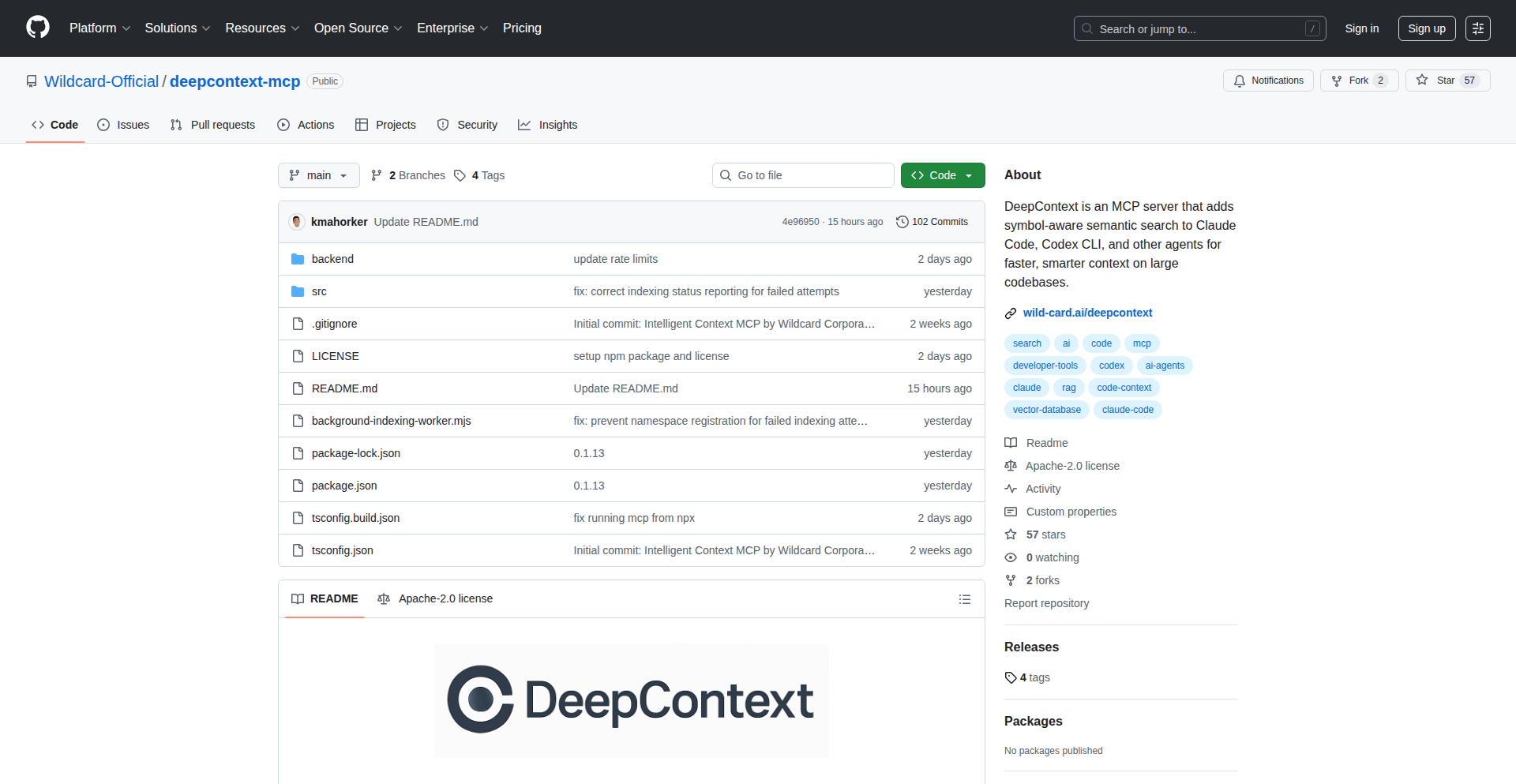This screenshot has height=784, width=1516.
Task: Click the backend folder icon
Action: tap(298, 259)
